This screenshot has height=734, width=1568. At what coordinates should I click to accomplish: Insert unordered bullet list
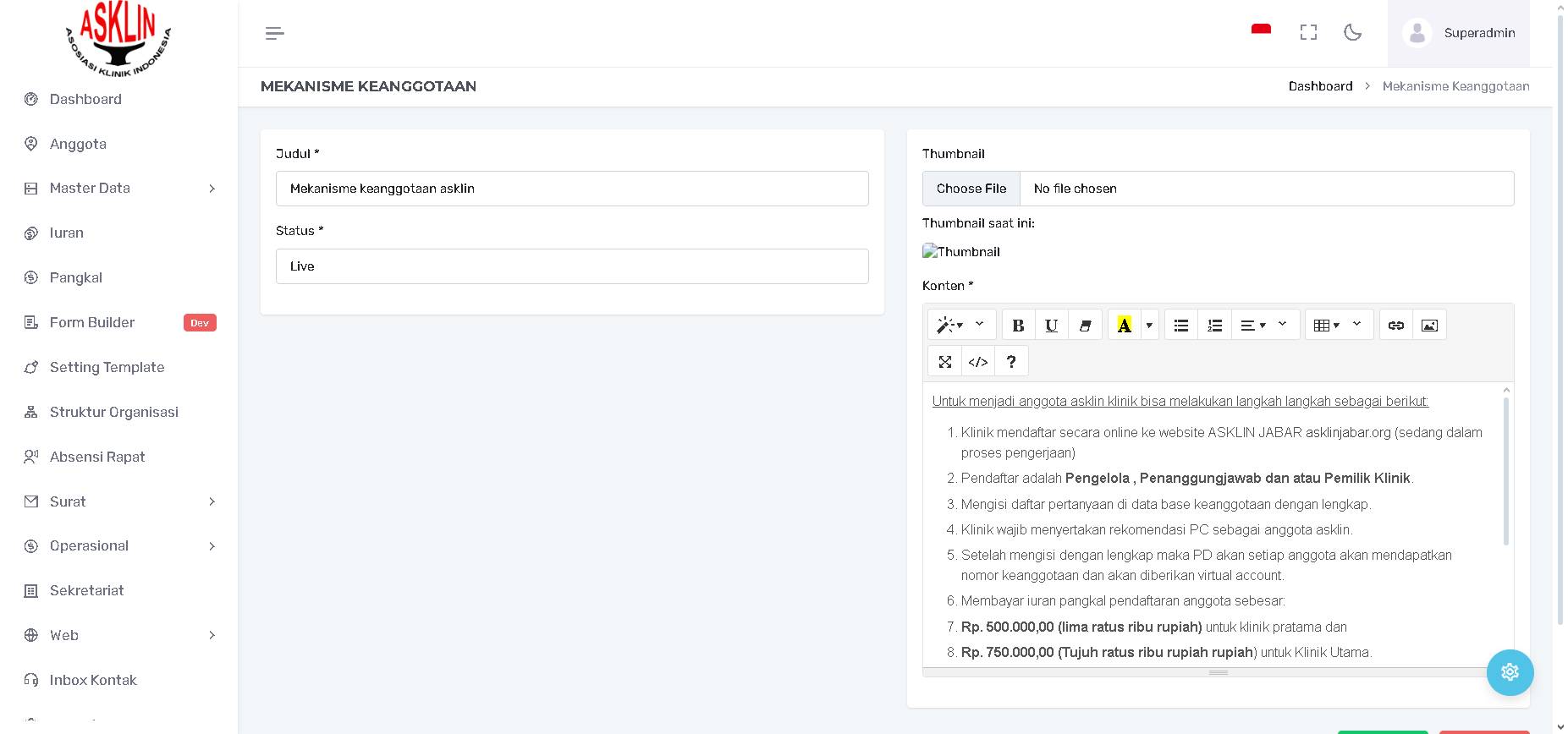tap(1181, 326)
